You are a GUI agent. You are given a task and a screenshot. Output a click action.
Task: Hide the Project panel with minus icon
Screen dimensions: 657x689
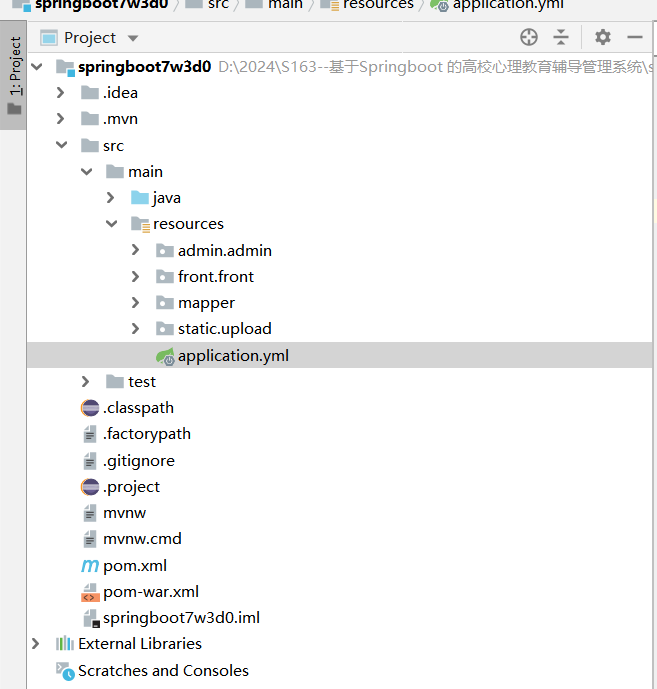[635, 37]
